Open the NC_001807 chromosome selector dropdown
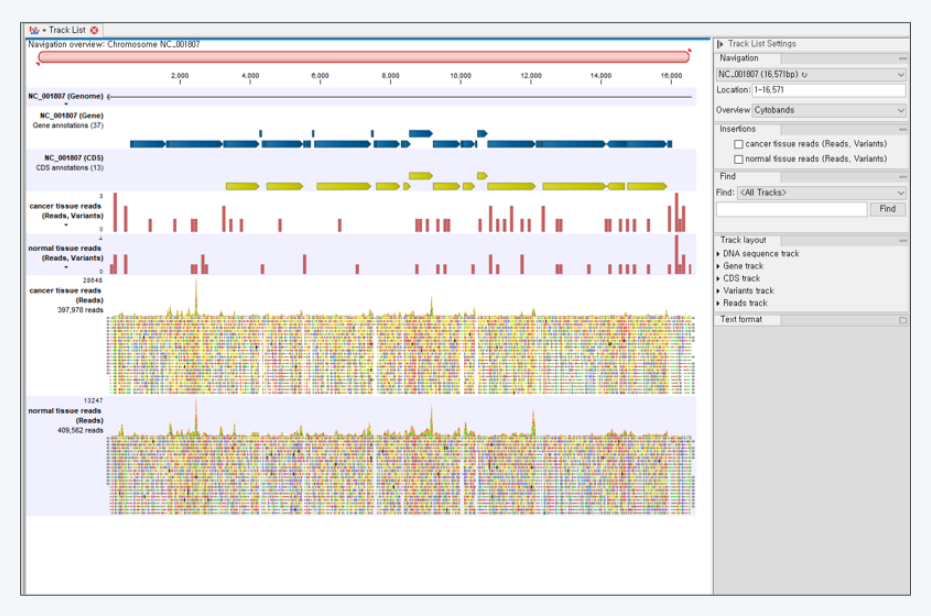The image size is (931, 616). click(901, 77)
